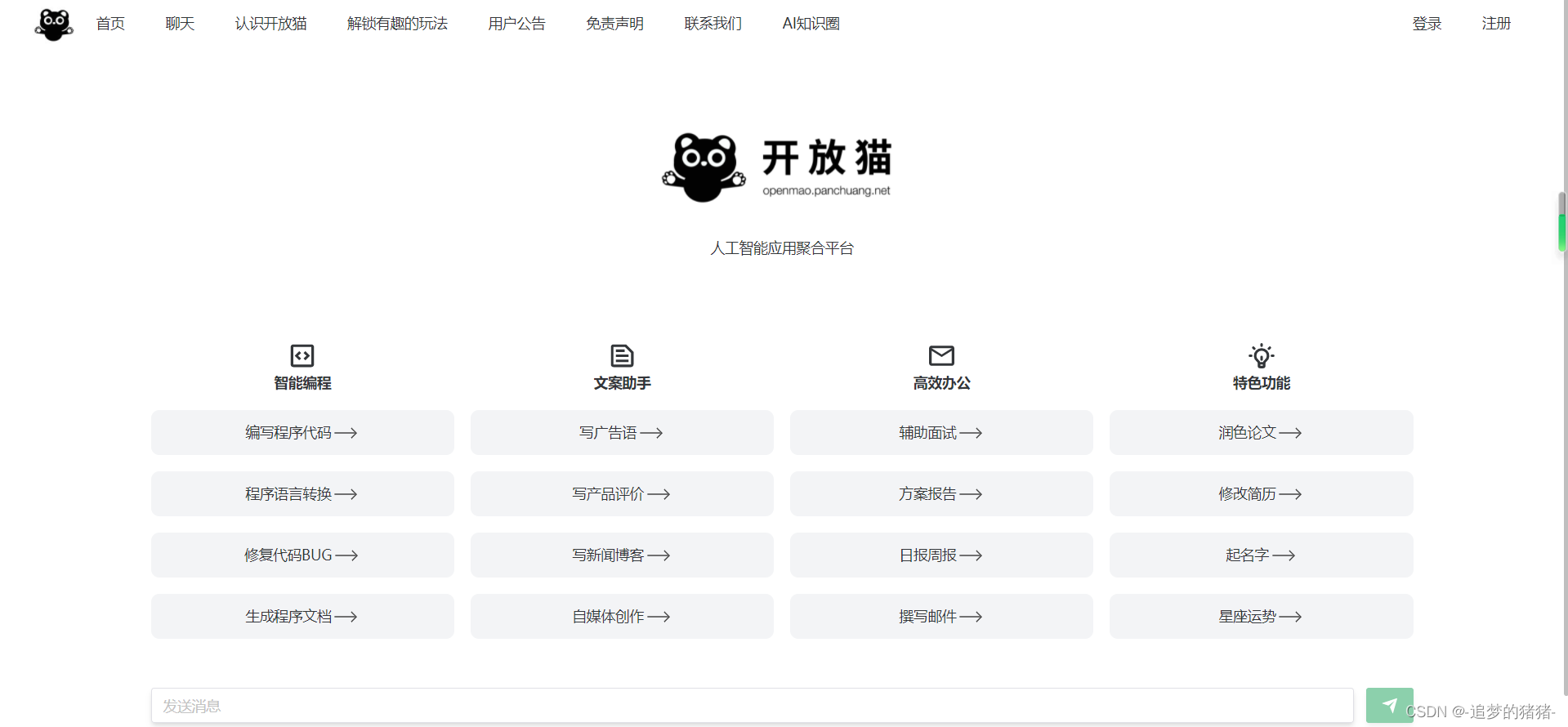1568x727 pixels.
Task: Click the 人工智能应用聚合平台 tagline
Action: click(x=782, y=248)
